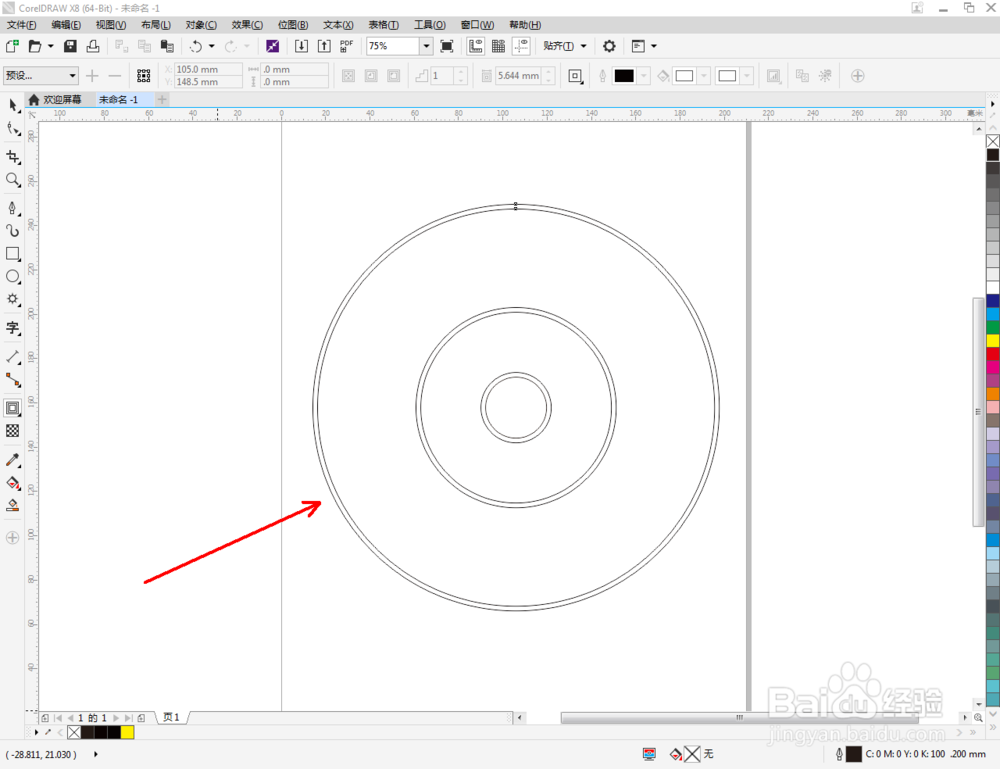Select the Zoom magnifier tool

tap(13, 180)
